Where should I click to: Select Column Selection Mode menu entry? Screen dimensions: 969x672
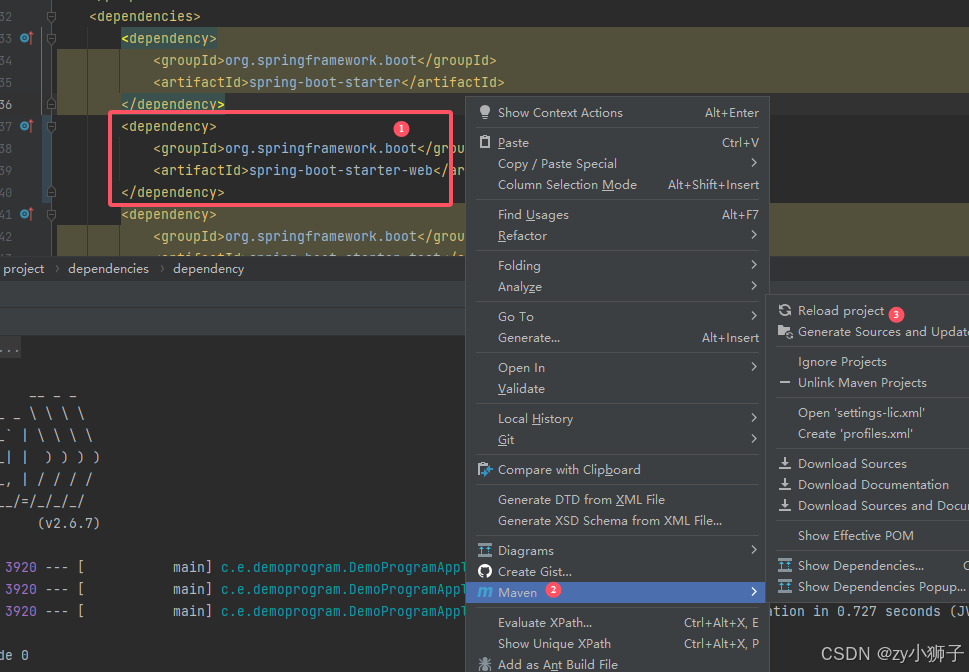click(x=617, y=184)
